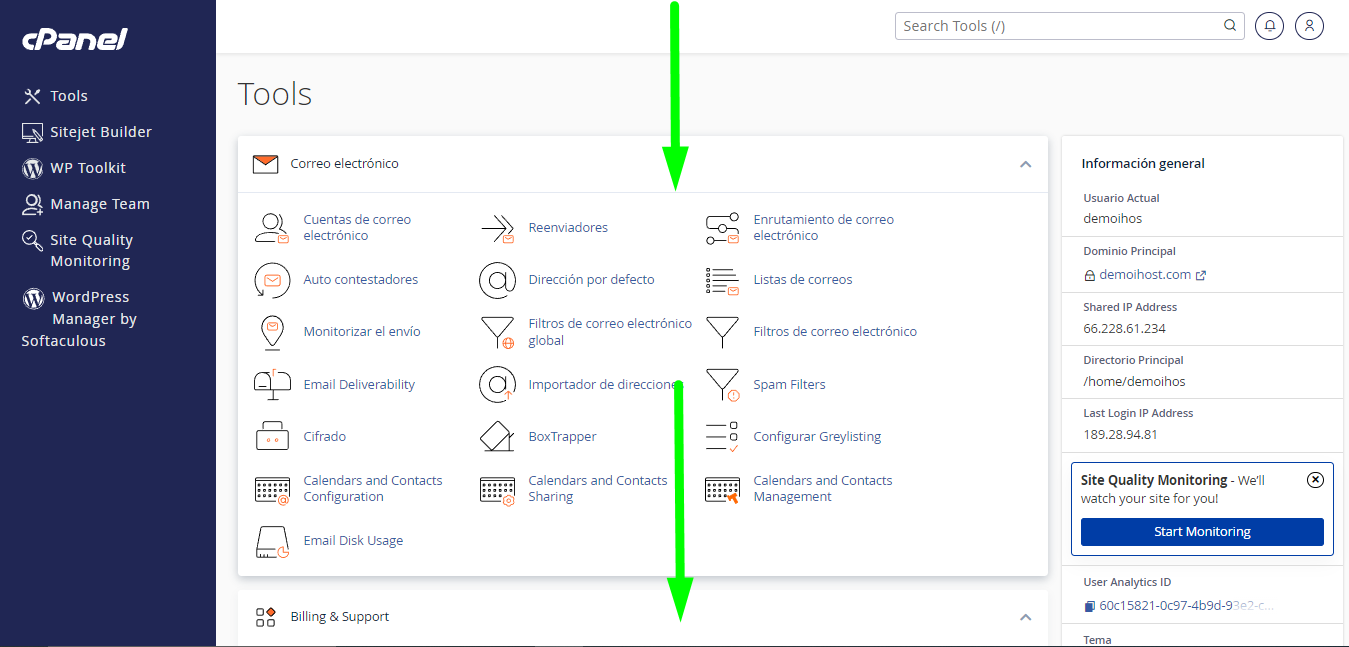This screenshot has height=647, width=1349.
Task: Select the BoxTrapper icon
Action: pos(562,436)
